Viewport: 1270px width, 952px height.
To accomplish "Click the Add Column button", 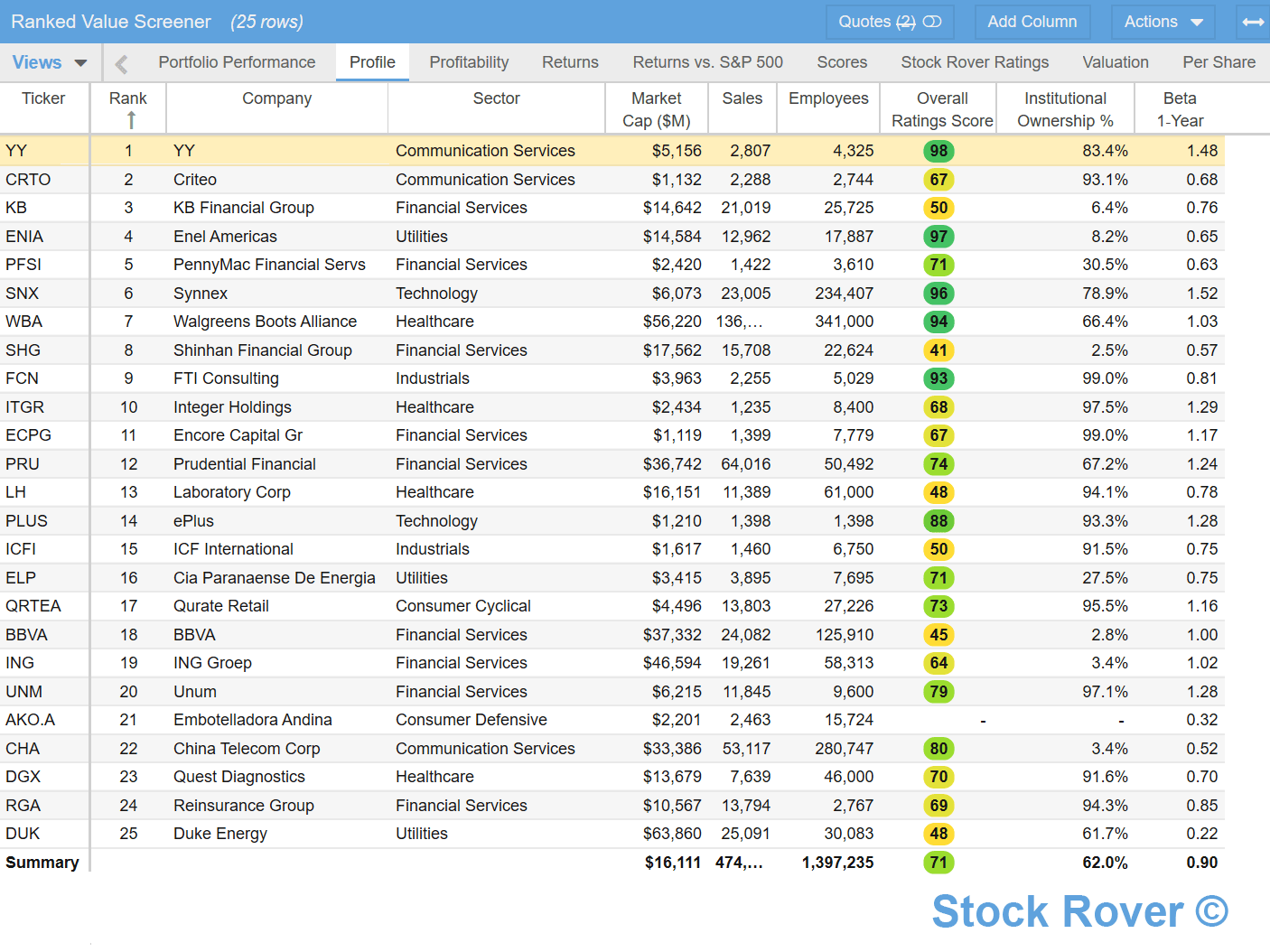I will (1032, 22).
